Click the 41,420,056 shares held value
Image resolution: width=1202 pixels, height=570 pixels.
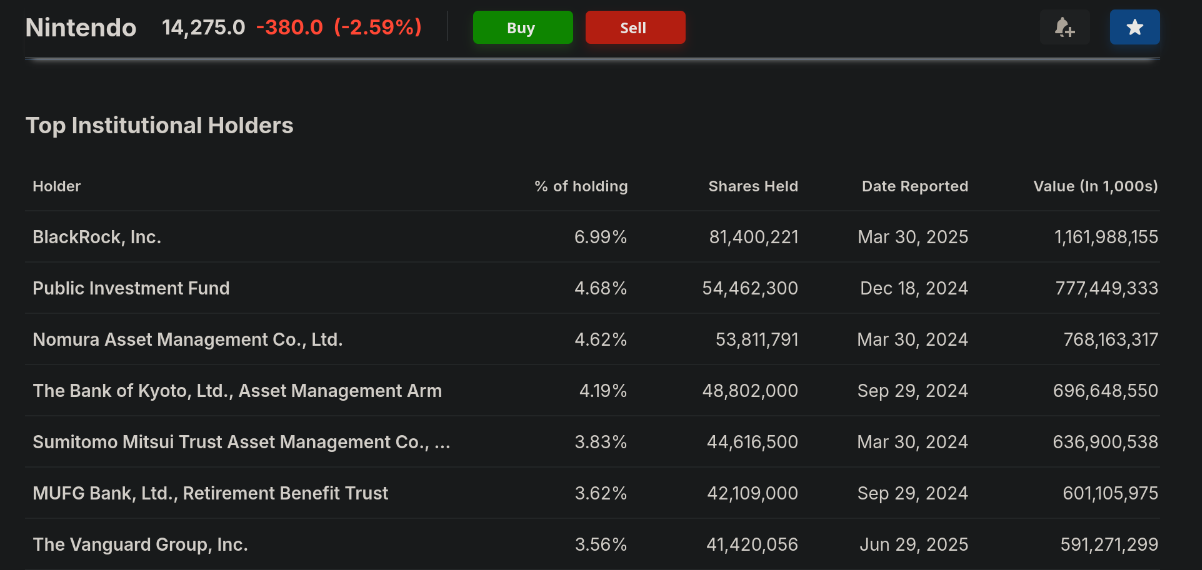[x=751, y=545]
